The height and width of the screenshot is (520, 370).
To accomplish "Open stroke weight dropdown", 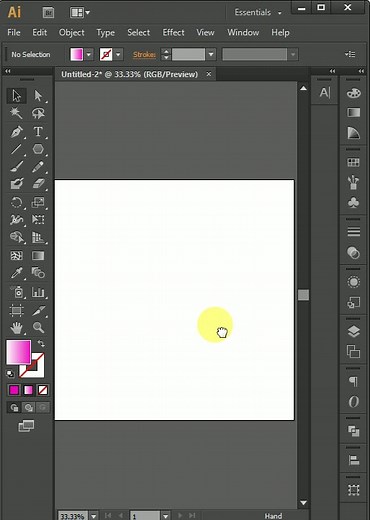I will pyautogui.click(x=211, y=54).
